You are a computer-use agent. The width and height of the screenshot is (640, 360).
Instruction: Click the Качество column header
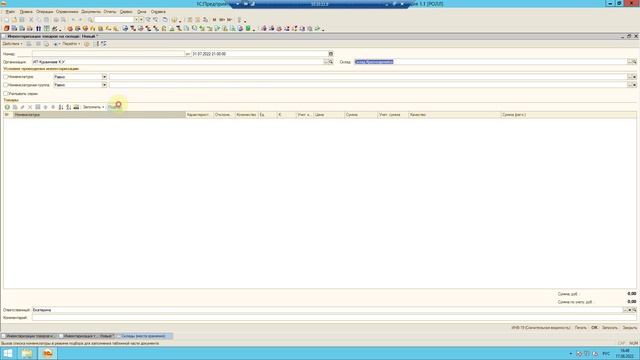pos(454,115)
